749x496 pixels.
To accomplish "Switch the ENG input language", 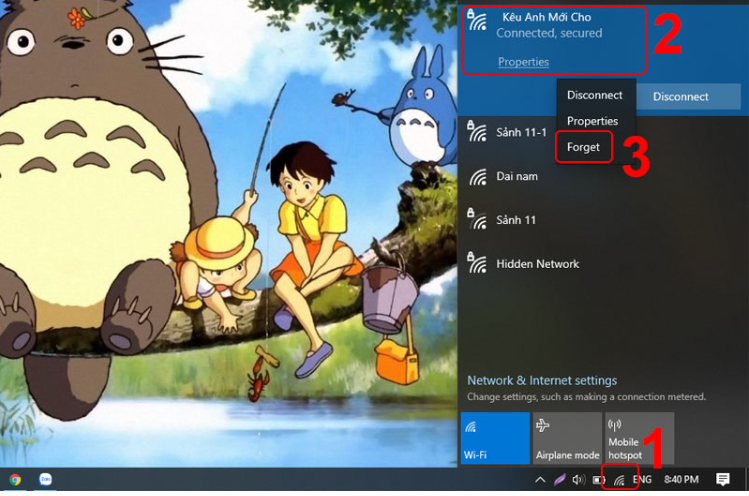I will (642, 479).
